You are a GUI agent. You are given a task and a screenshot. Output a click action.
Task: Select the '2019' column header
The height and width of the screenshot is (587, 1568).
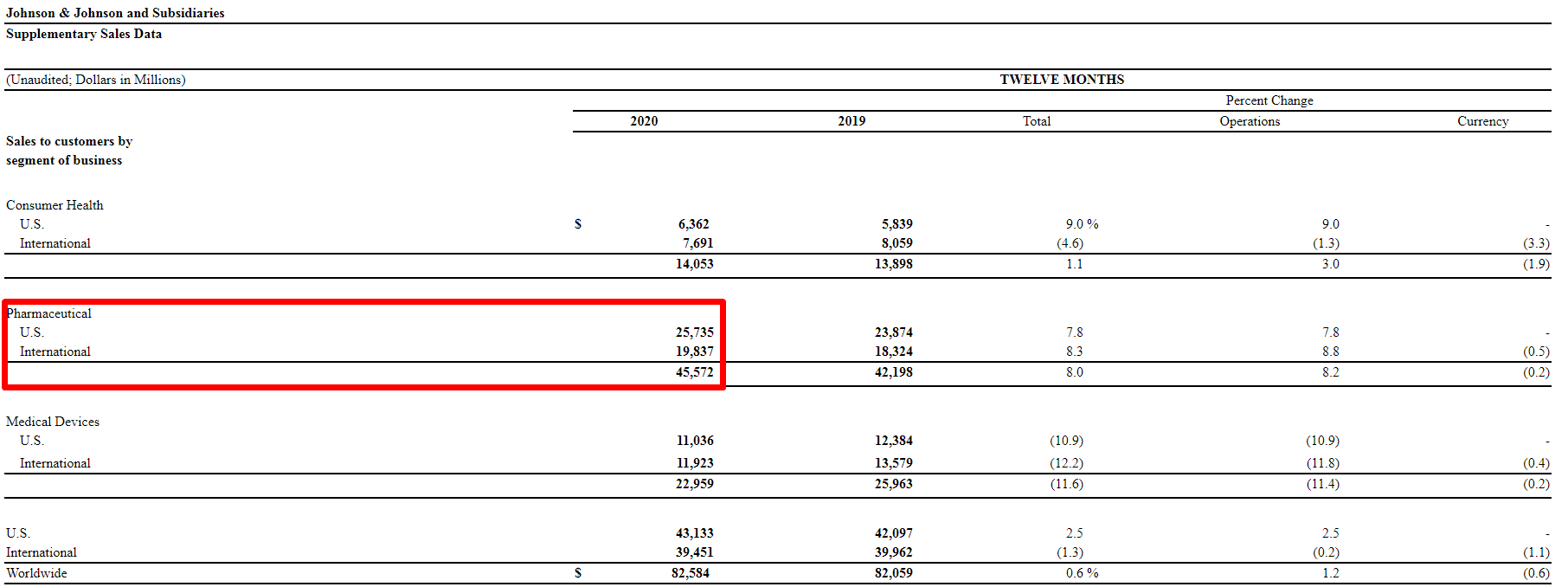point(851,121)
